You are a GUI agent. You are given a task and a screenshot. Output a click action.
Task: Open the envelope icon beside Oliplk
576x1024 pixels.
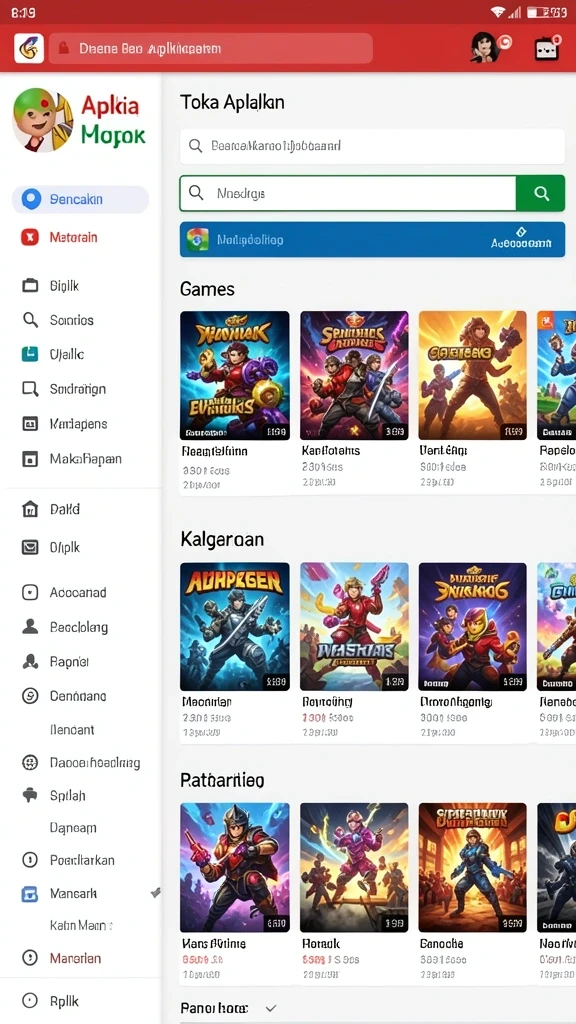tap(30, 547)
